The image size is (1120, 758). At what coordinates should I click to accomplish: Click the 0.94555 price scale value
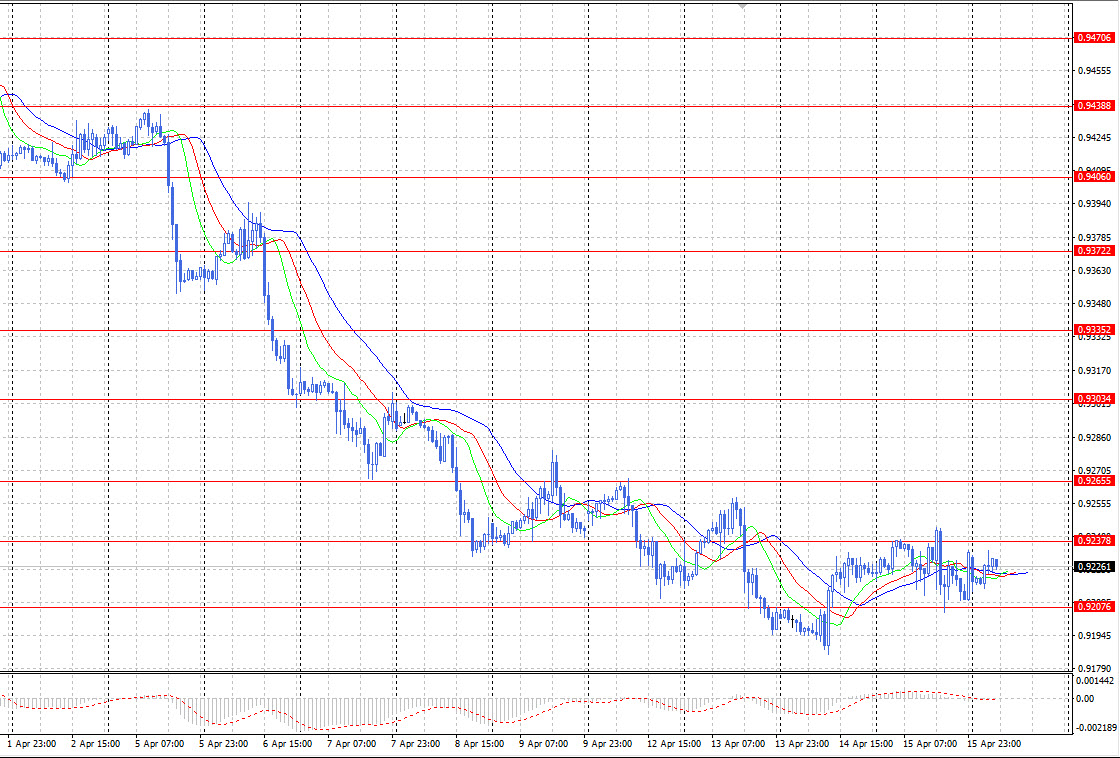click(x=1094, y=71)
